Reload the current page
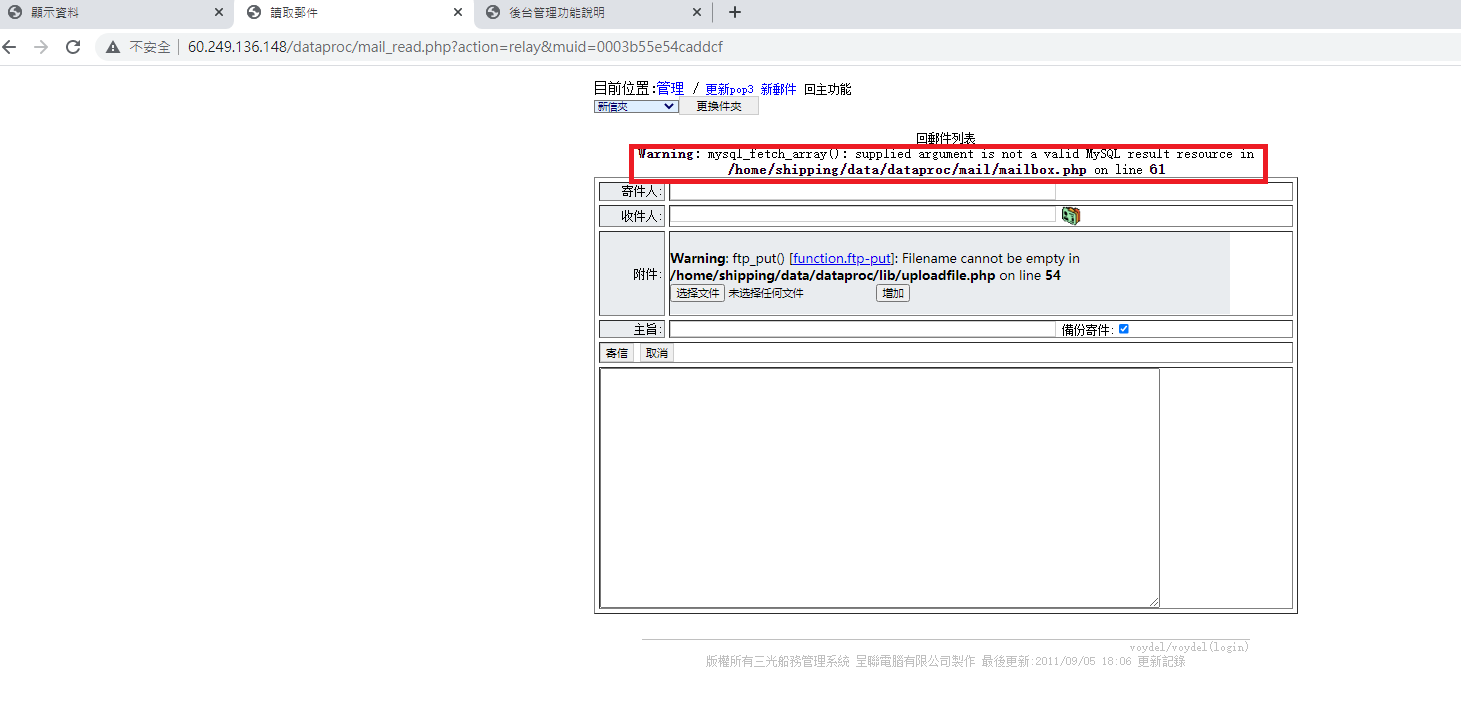 pyautogui.click(x=73, y=47)
